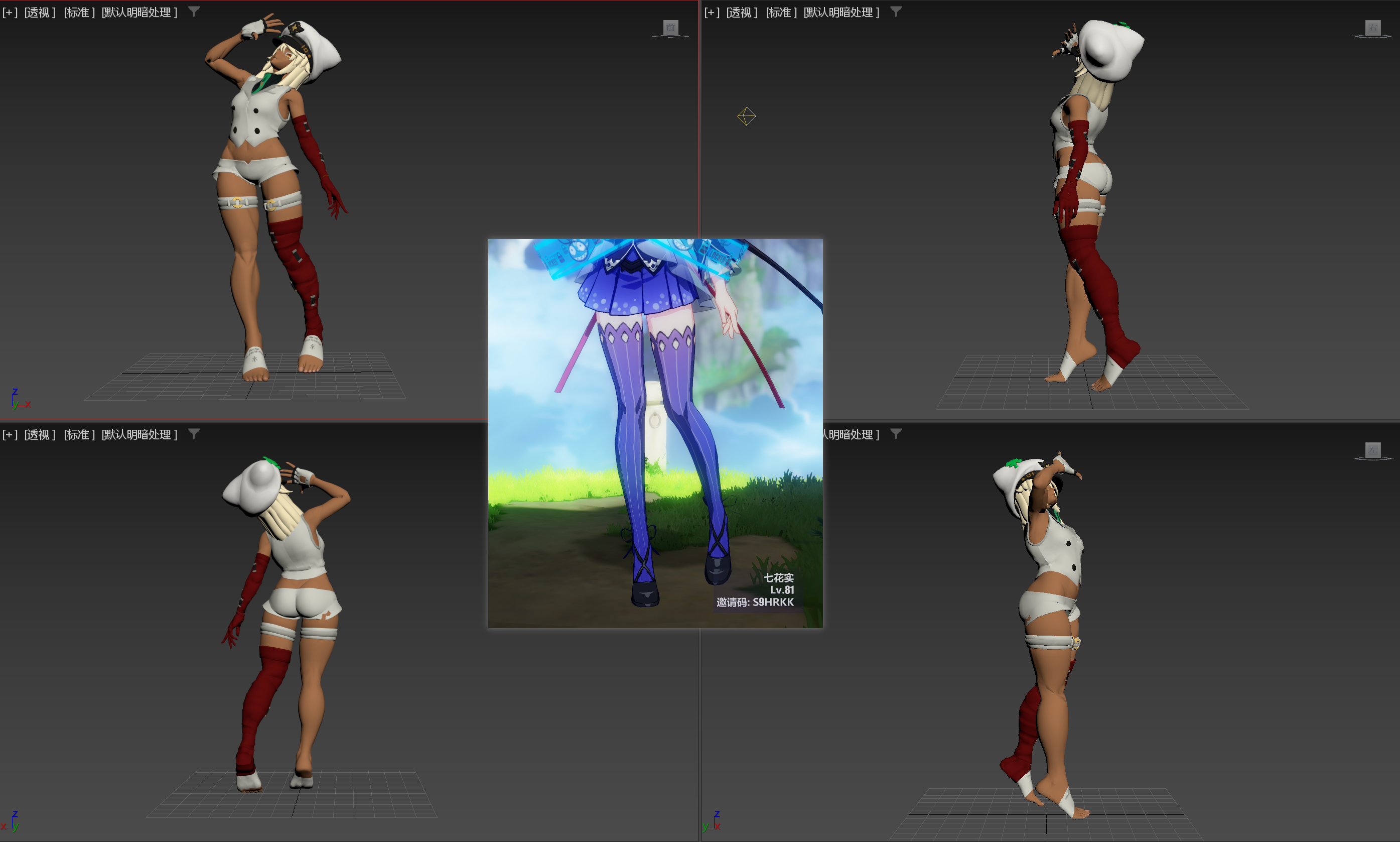Open viewport filter funnel icon in bottom-right viewport
Screen dimensions: 1400x842
(896, 434)
